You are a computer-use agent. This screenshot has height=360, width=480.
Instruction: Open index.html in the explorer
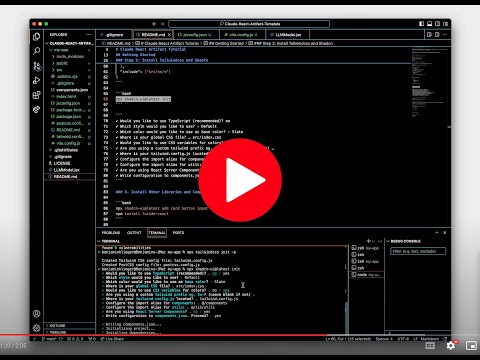coord(69,97)
